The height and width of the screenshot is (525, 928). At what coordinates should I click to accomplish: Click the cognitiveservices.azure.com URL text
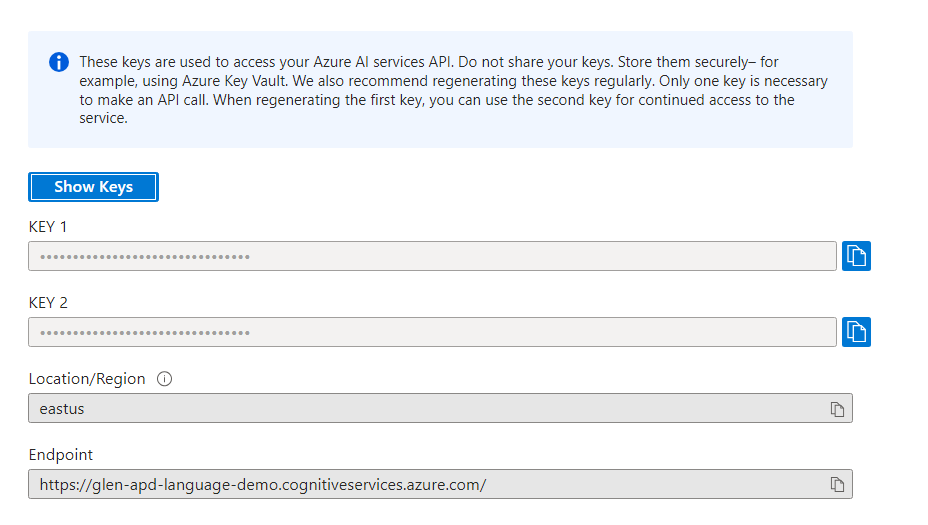coord(263,485)
